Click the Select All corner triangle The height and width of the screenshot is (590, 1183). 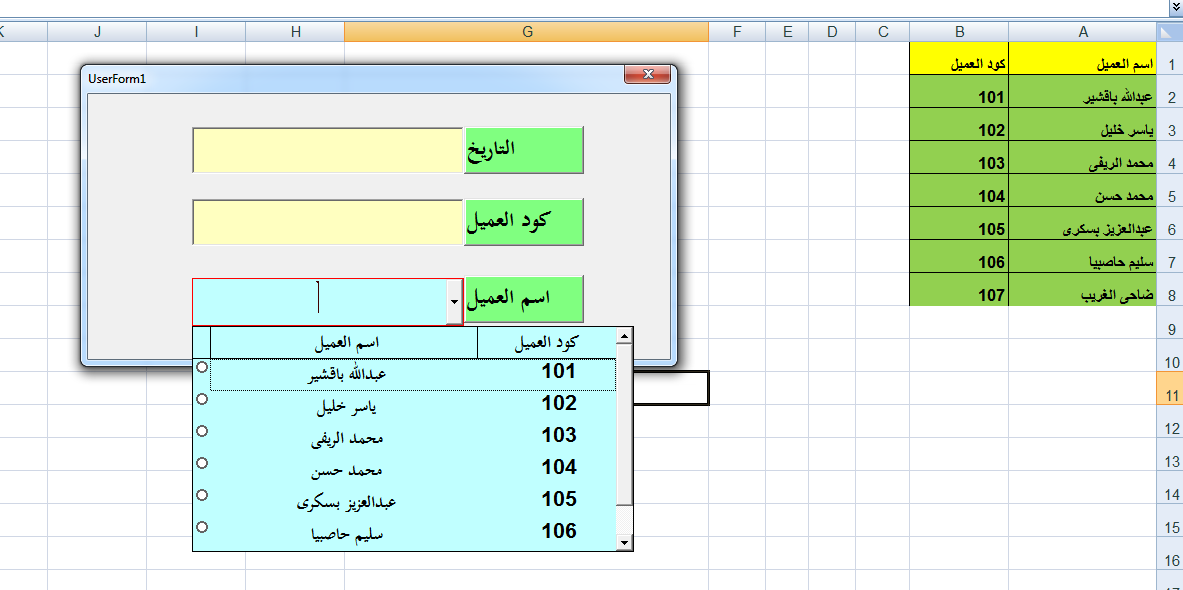click(1169, 31)
